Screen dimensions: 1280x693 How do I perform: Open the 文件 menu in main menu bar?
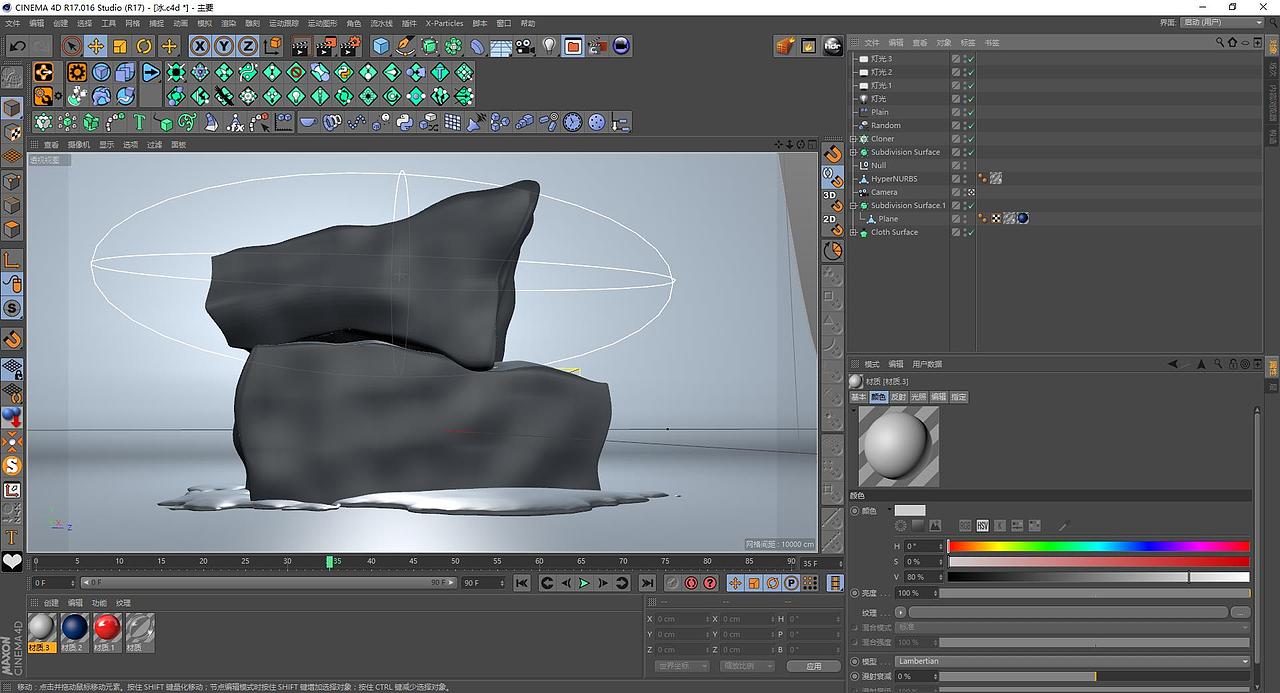click(12, 23)
